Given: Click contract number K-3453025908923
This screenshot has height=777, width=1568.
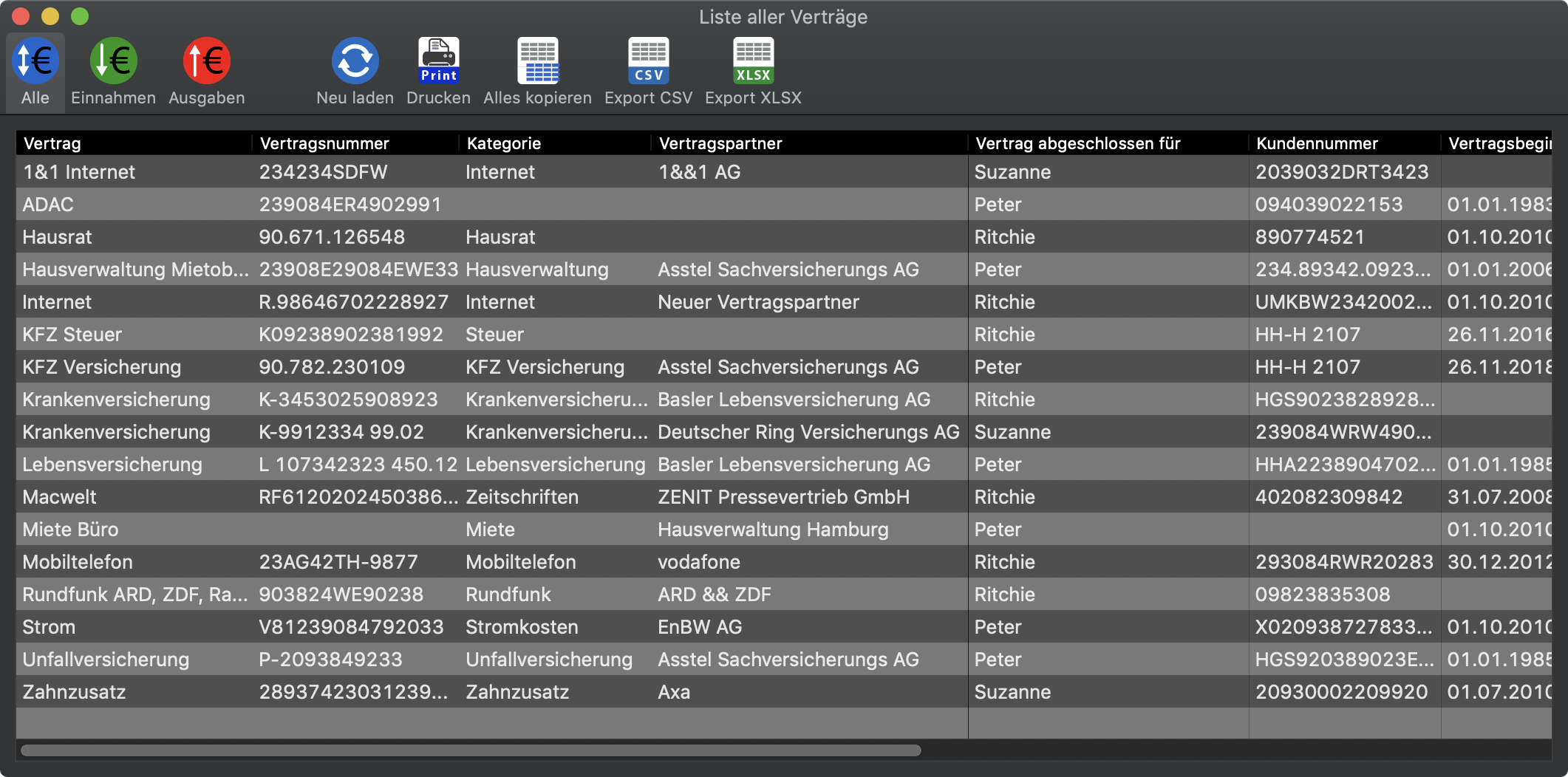Looking at the screenshot, I should pyautogui.click(x=348, y=400).
